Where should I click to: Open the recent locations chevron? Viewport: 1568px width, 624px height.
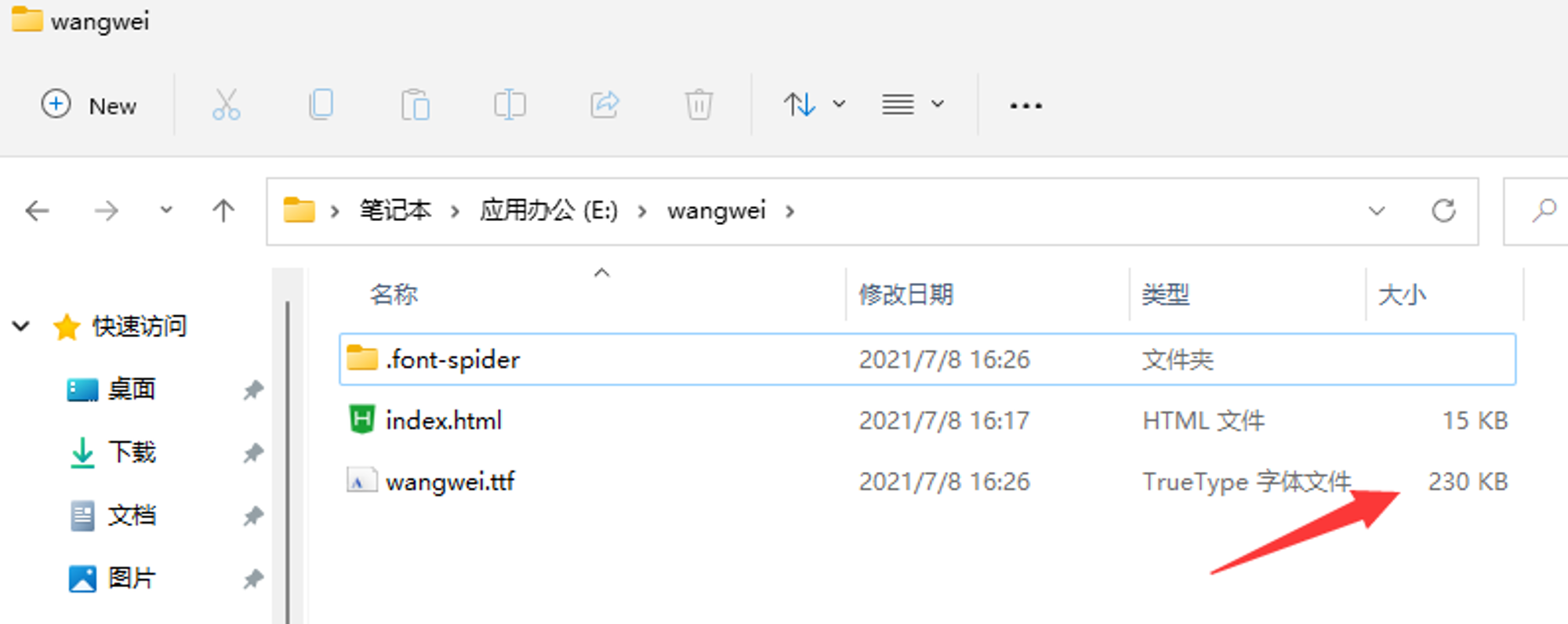166,210
